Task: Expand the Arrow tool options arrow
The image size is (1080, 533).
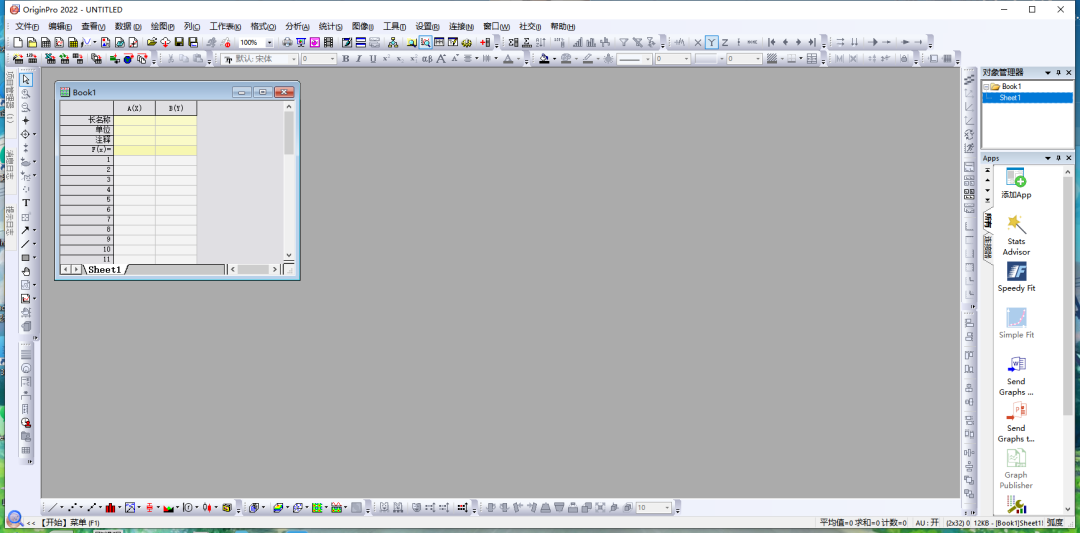Action: click(34, 230)
